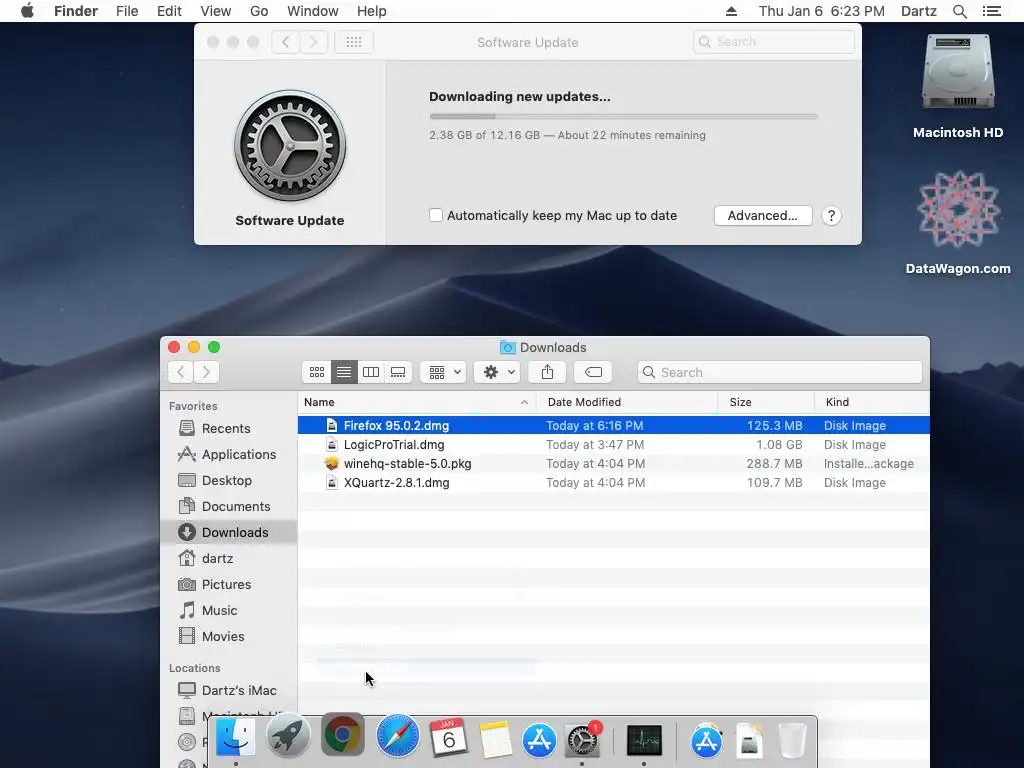1024x768 pixels.
Task: Switch Finder to gallery view
Action: point(398,372)
